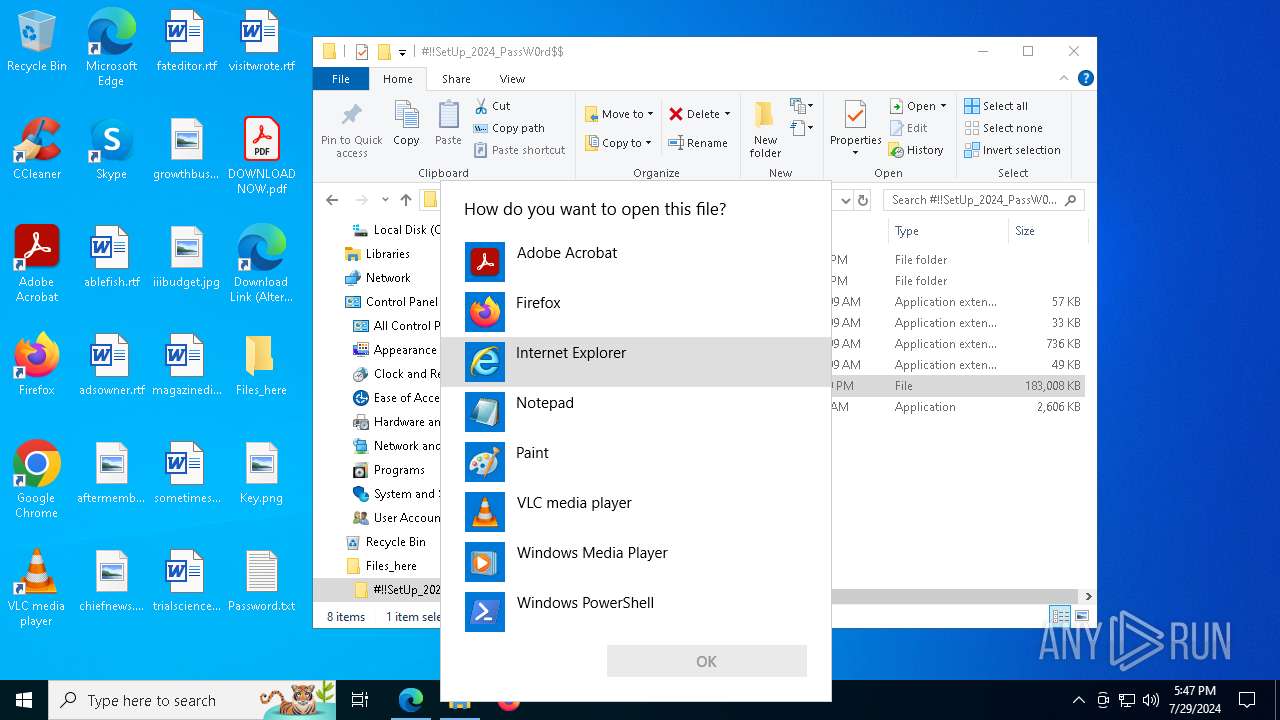This screenshot has height=720, width=1280.
Task: Choose Firefox in the open-with list
Action: [635, 312]
